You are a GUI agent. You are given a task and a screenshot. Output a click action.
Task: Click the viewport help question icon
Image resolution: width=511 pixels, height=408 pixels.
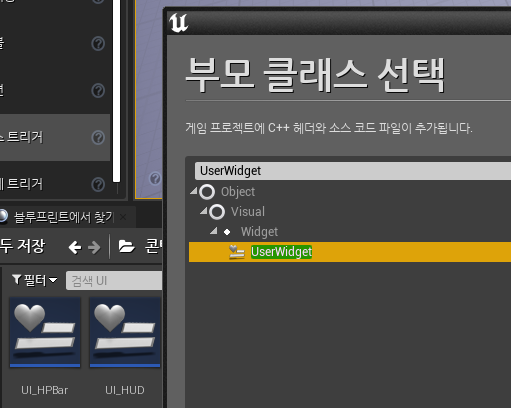coord(155,179)
